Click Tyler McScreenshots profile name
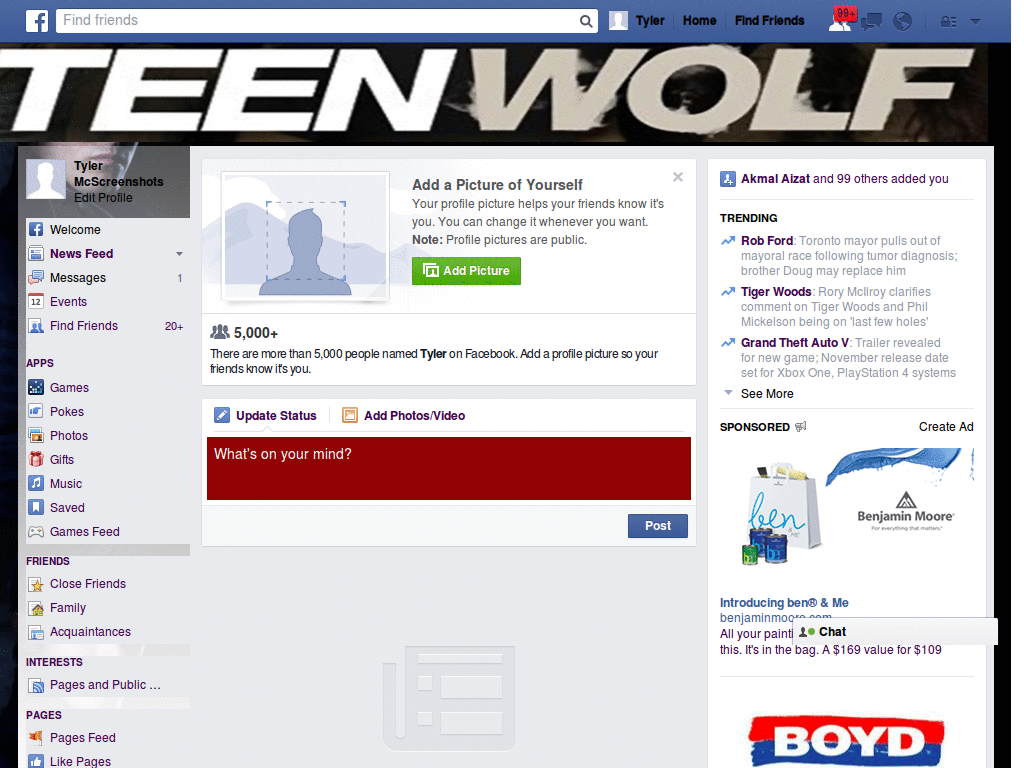This screenshot has height=768, width=1024. (x=118, y=174)
